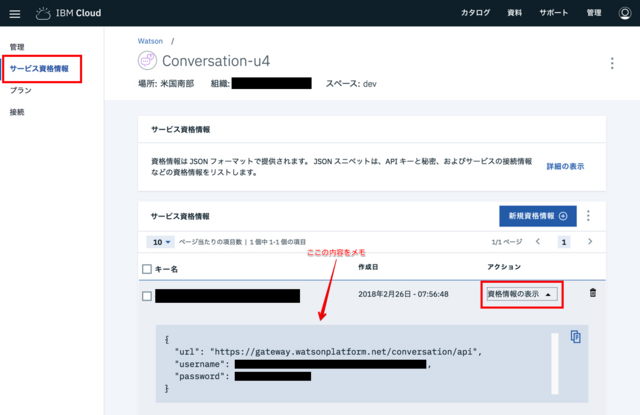Screen dimensions: 640x415
Task: Select page number 1
Action: (564, 242)
